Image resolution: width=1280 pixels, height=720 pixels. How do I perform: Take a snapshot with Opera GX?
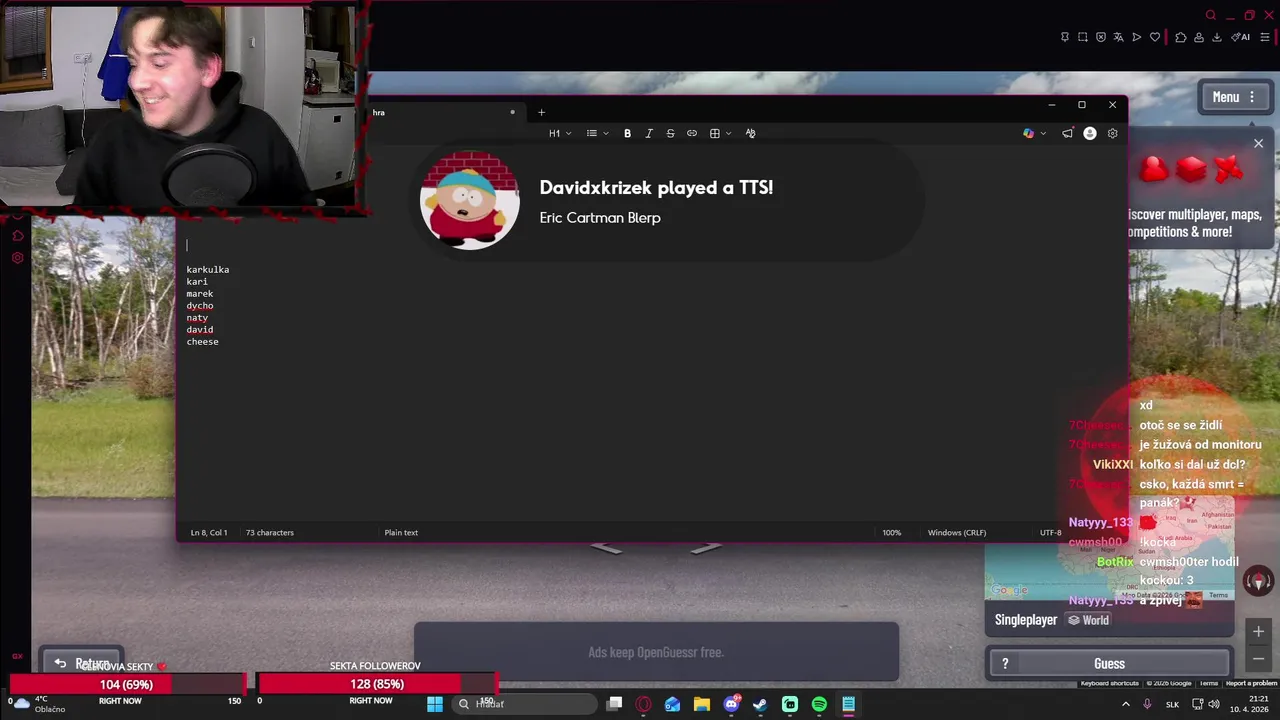[x=1082, y=37]
